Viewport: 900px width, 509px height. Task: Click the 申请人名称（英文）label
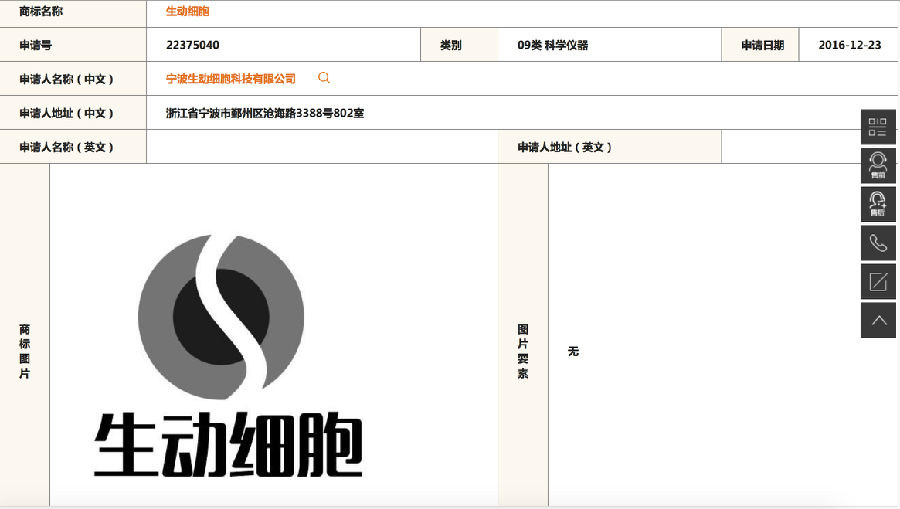point(67,147)
